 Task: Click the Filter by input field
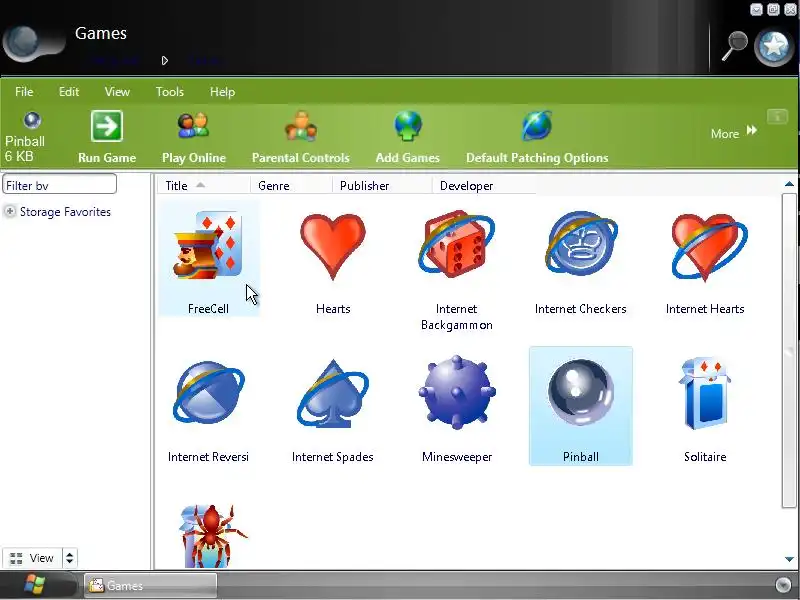[60, 184]
